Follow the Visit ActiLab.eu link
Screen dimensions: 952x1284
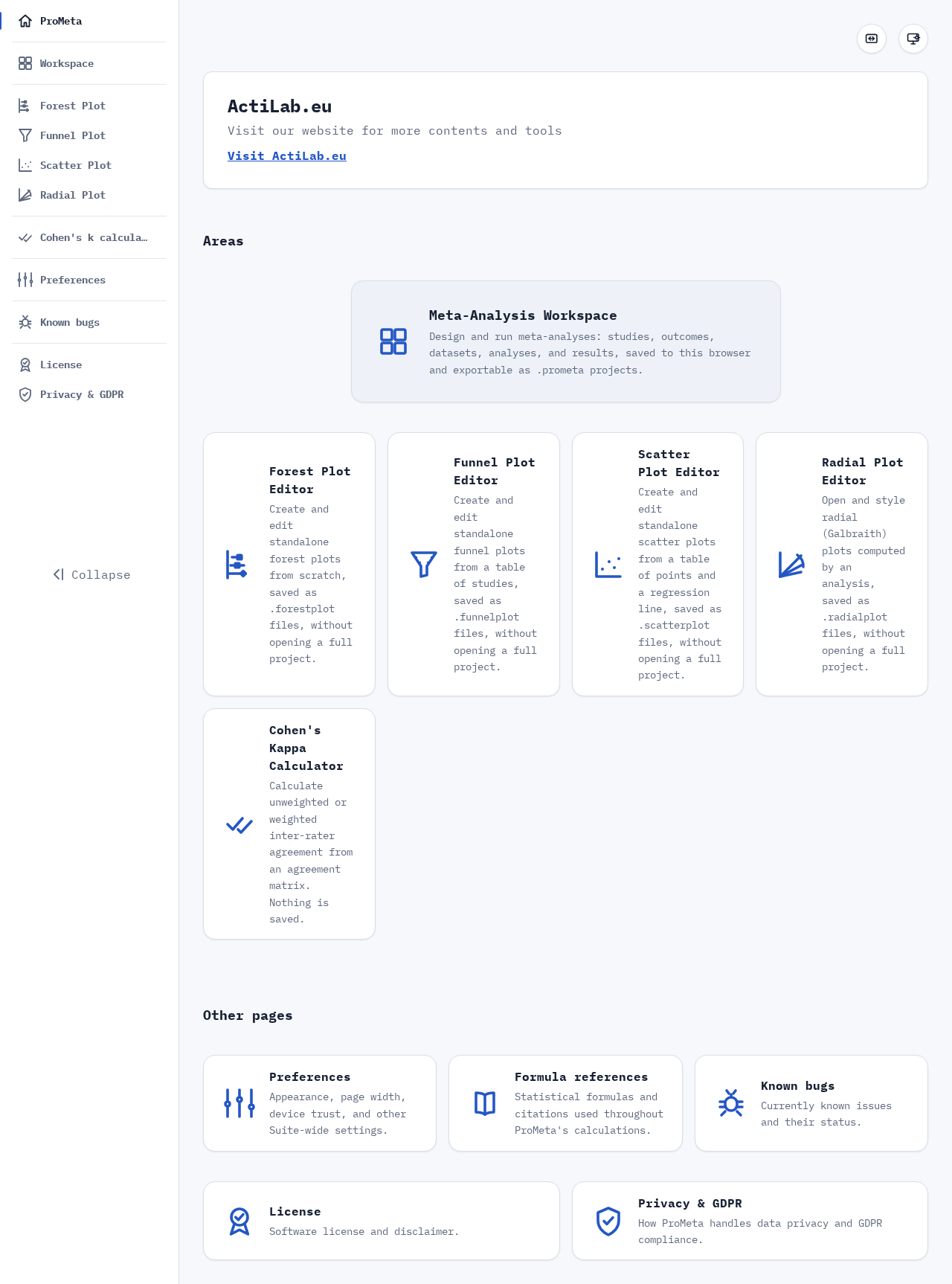(x=287, y=155)
